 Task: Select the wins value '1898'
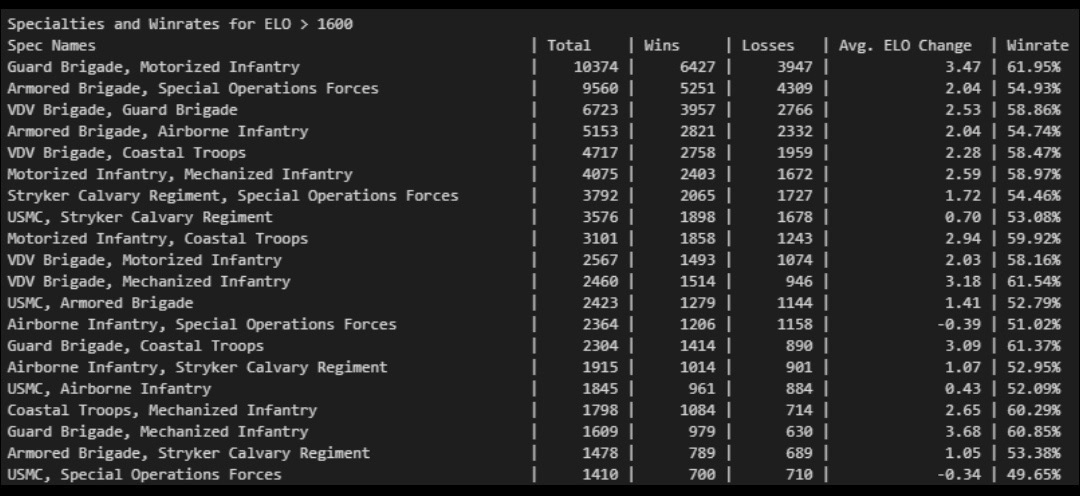pyautogui.click(x=698, y=216)
